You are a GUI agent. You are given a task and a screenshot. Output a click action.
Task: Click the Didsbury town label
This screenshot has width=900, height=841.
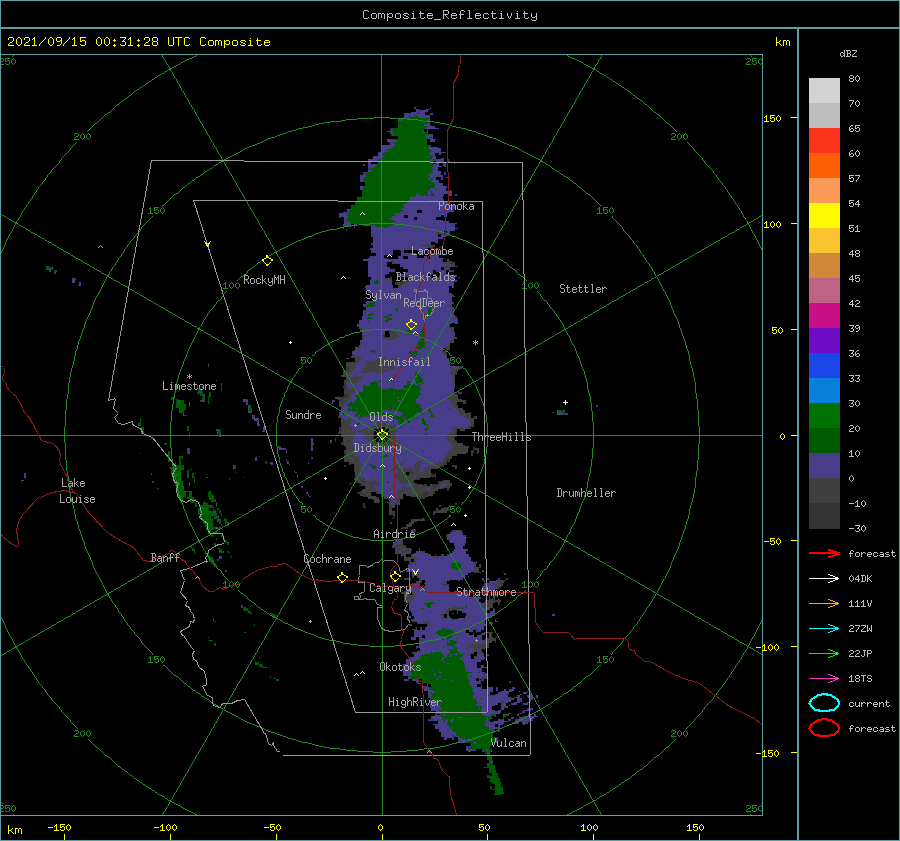pos(378,448)
